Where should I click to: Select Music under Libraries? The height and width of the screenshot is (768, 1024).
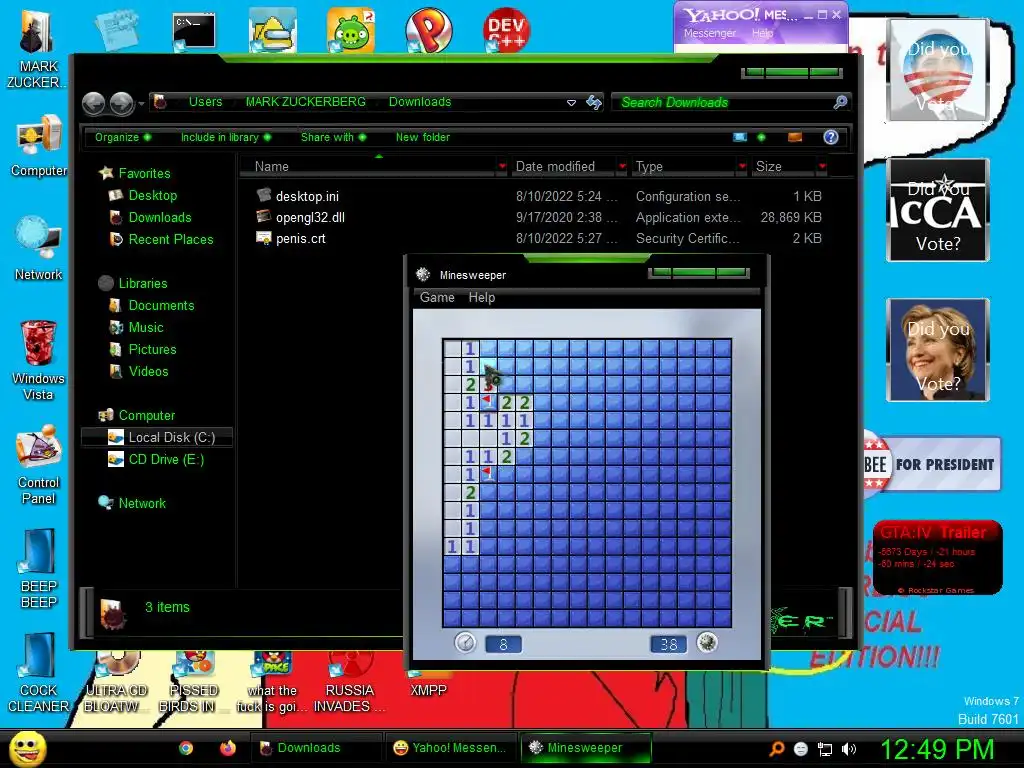(x=146, y=328)
